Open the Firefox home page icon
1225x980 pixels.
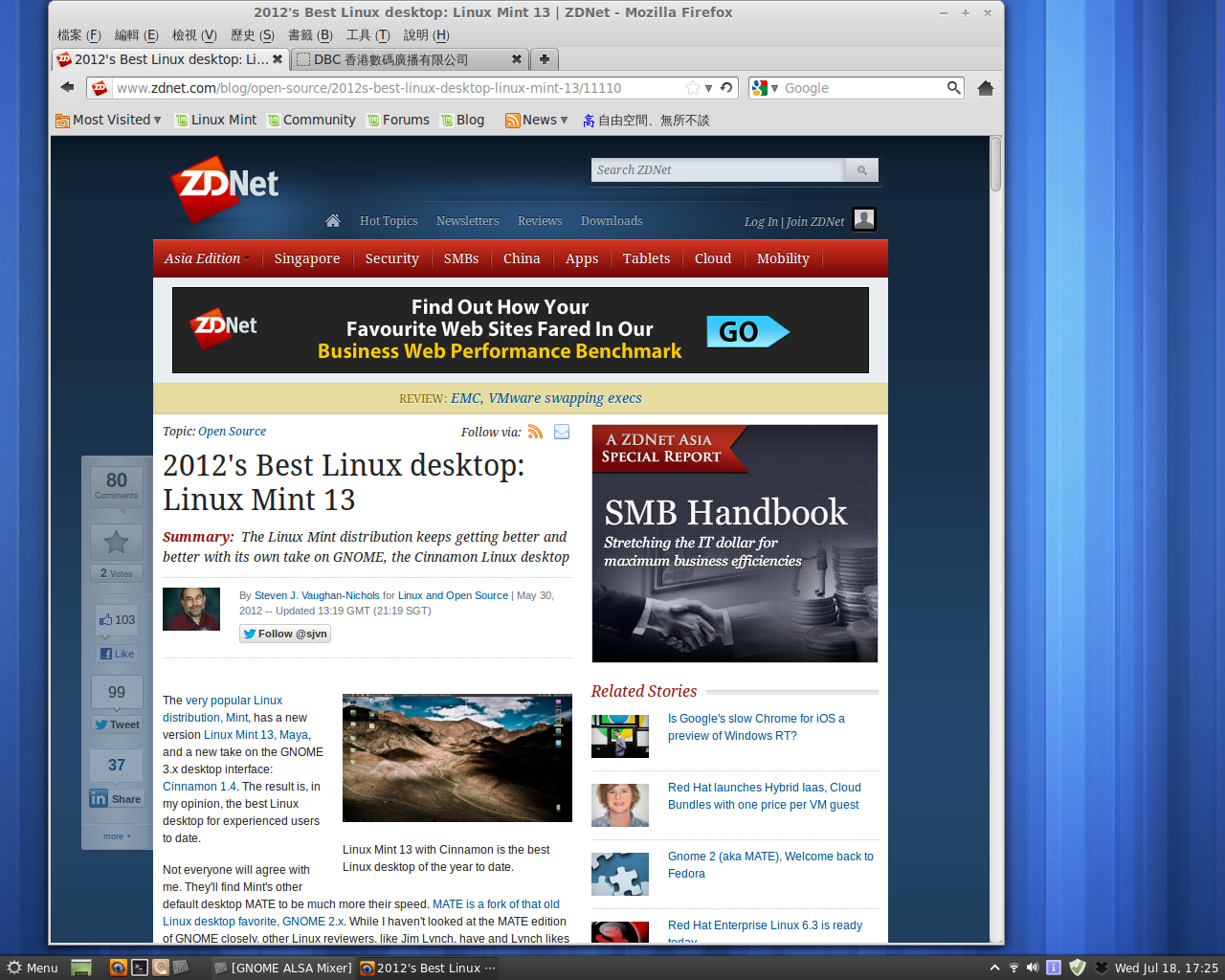coord(986,88)
